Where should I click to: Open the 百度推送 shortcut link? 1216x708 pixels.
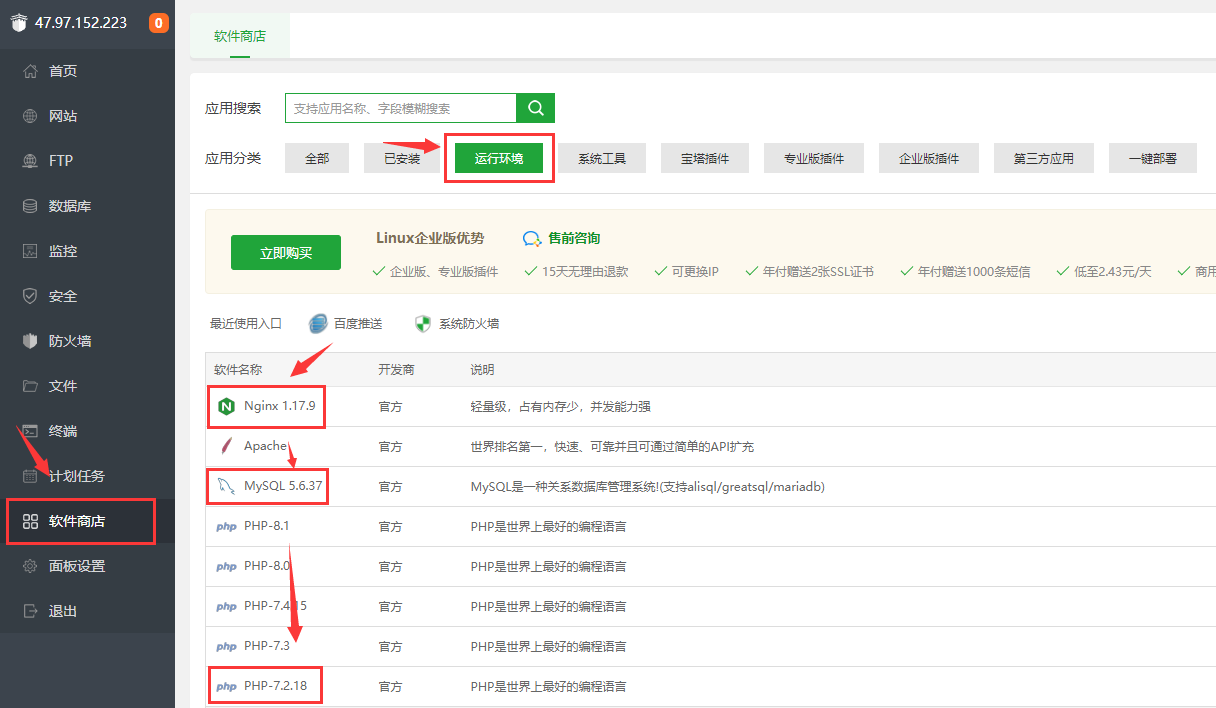[x=358, y=324]
